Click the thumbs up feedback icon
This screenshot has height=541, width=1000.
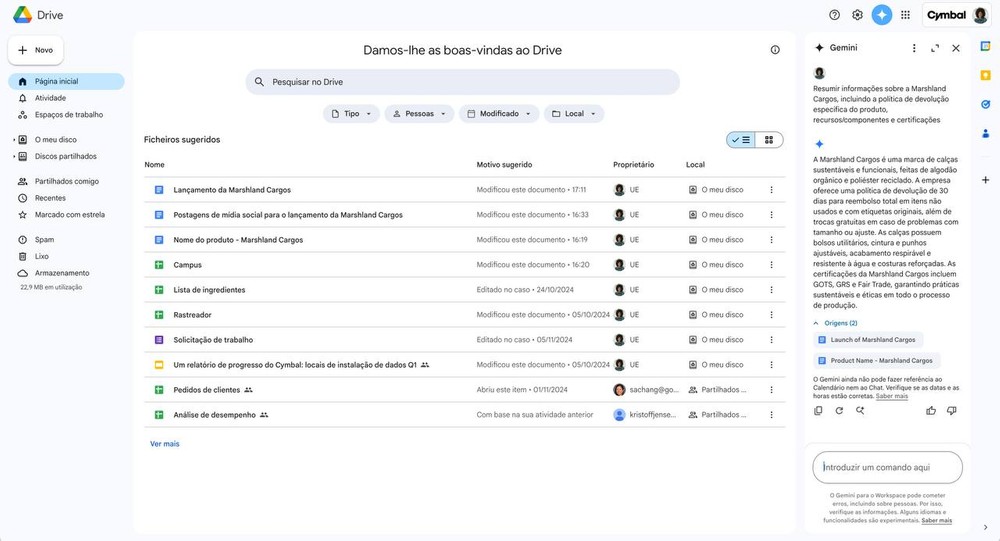(x=931, y=411)
